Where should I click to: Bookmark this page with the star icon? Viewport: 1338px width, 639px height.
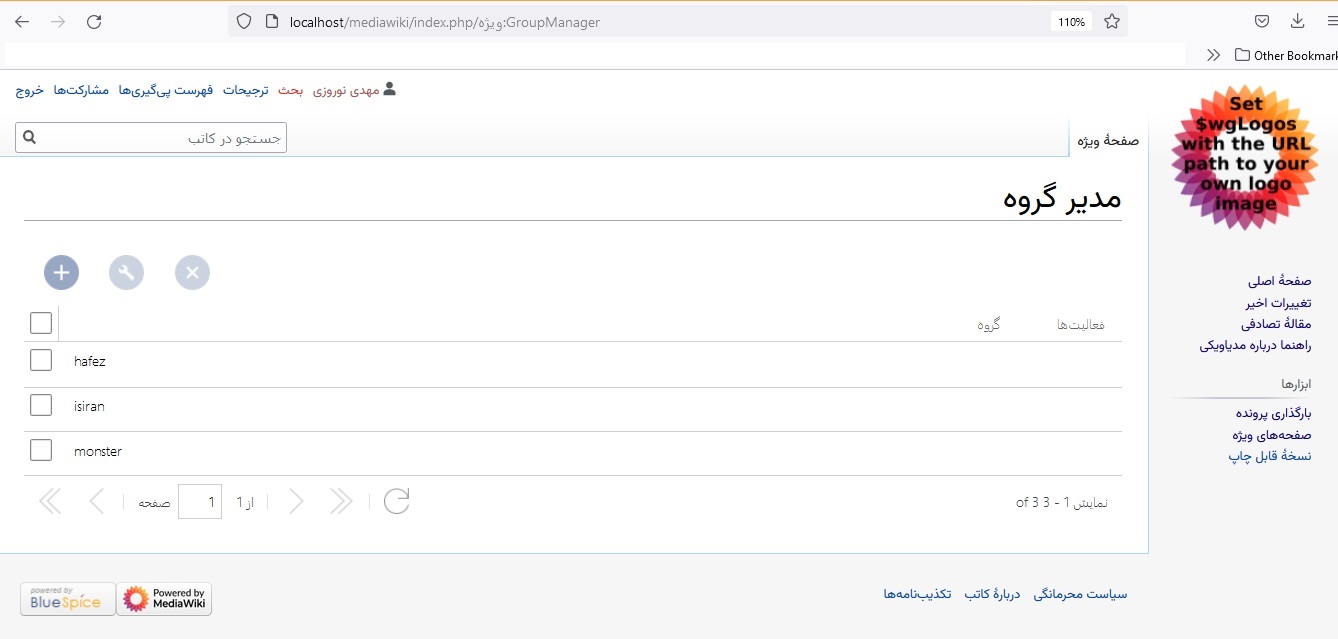[1111, 21]
